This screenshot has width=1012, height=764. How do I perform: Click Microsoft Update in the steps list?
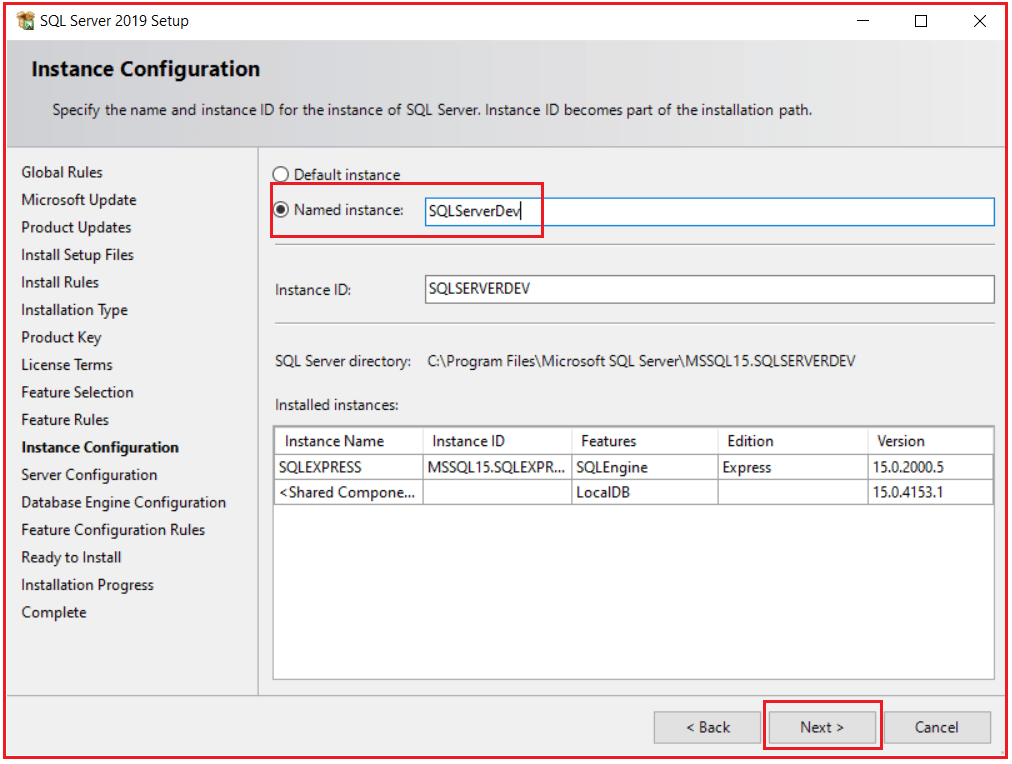tap(79, 200)
